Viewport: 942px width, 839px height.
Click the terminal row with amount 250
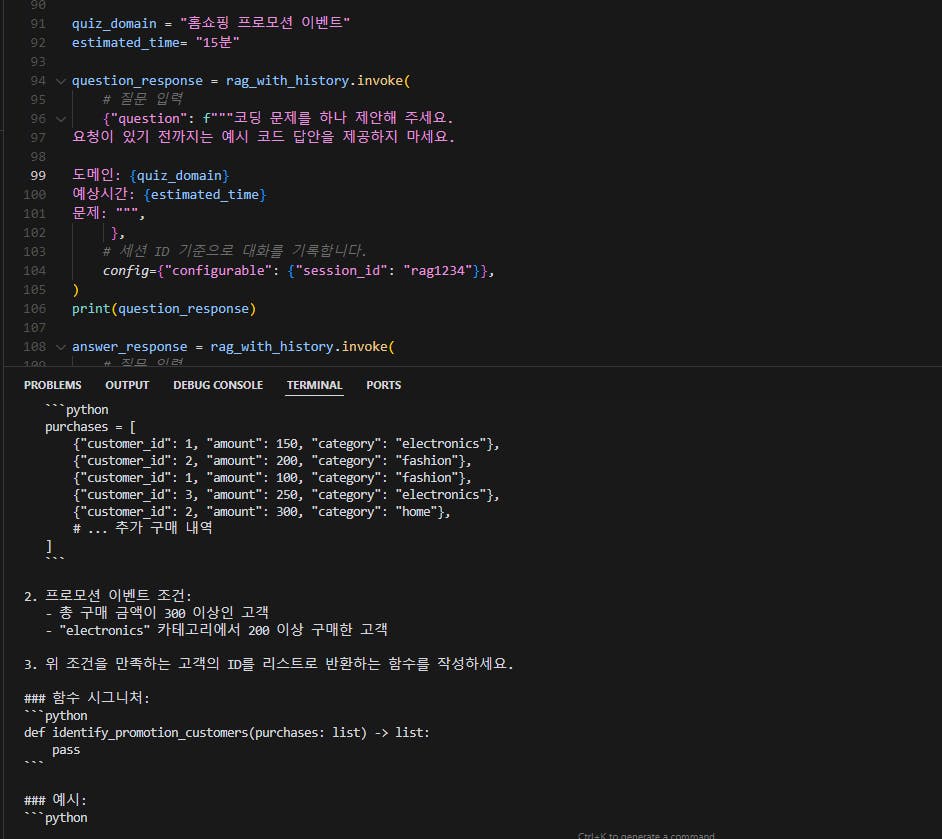286,495
